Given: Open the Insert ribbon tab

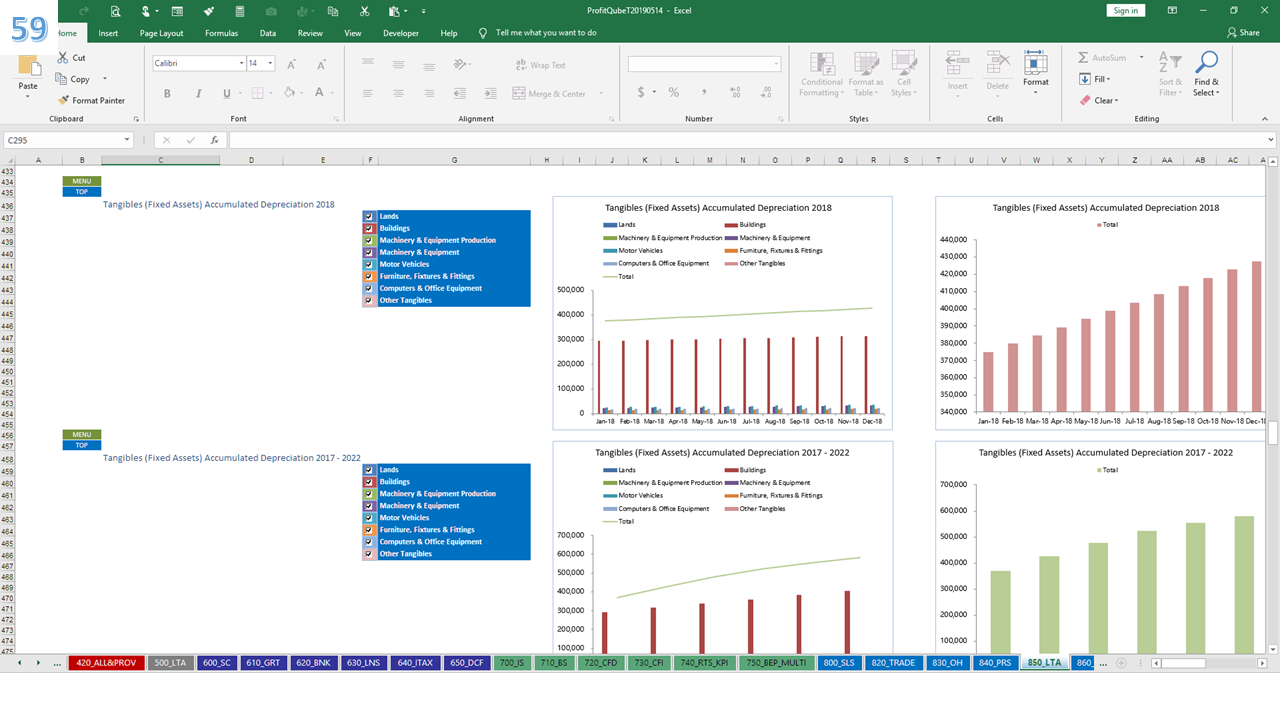Looking at the screenshot, I should click(x=108, y=33).
